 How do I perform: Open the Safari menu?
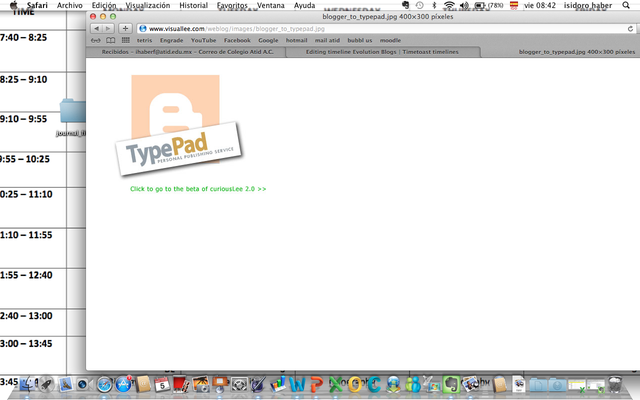pos(37,5)
